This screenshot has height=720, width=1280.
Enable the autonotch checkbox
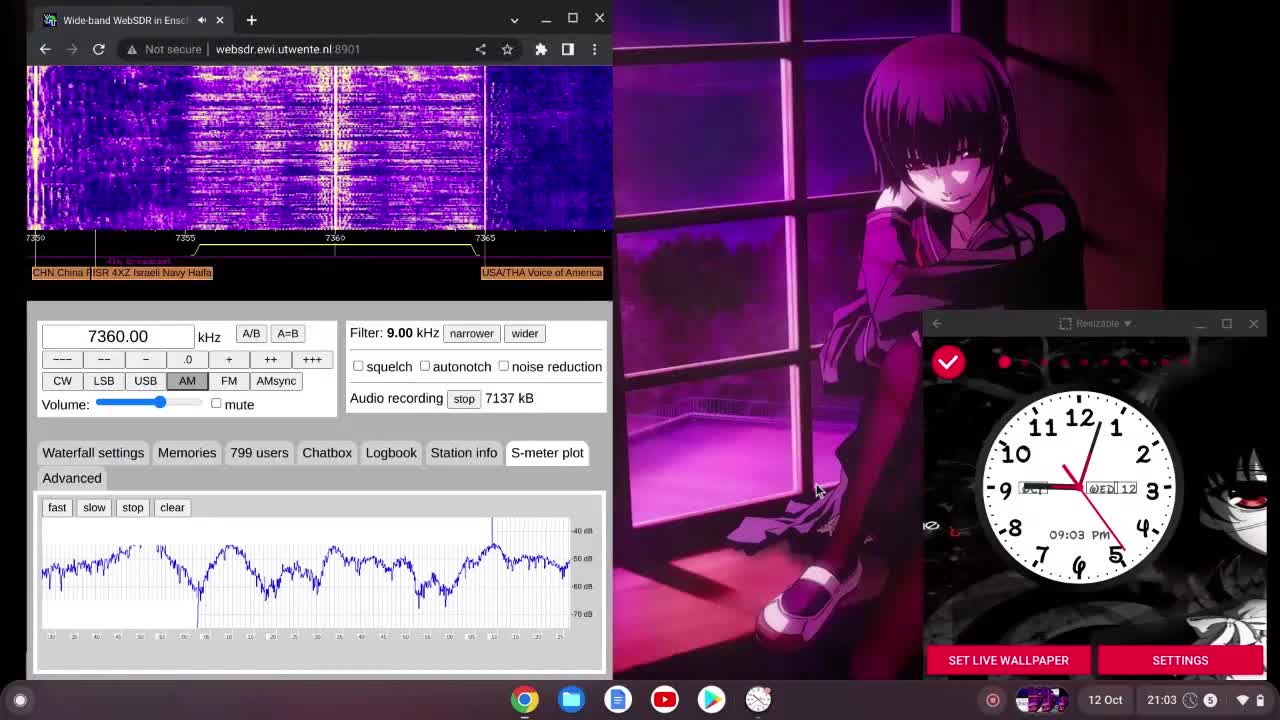click(x=425, y=366)
